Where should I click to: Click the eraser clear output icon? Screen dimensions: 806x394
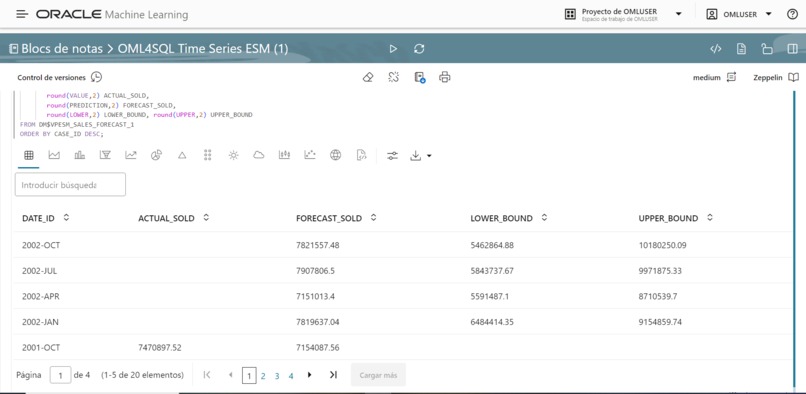[x=368, y=78]
